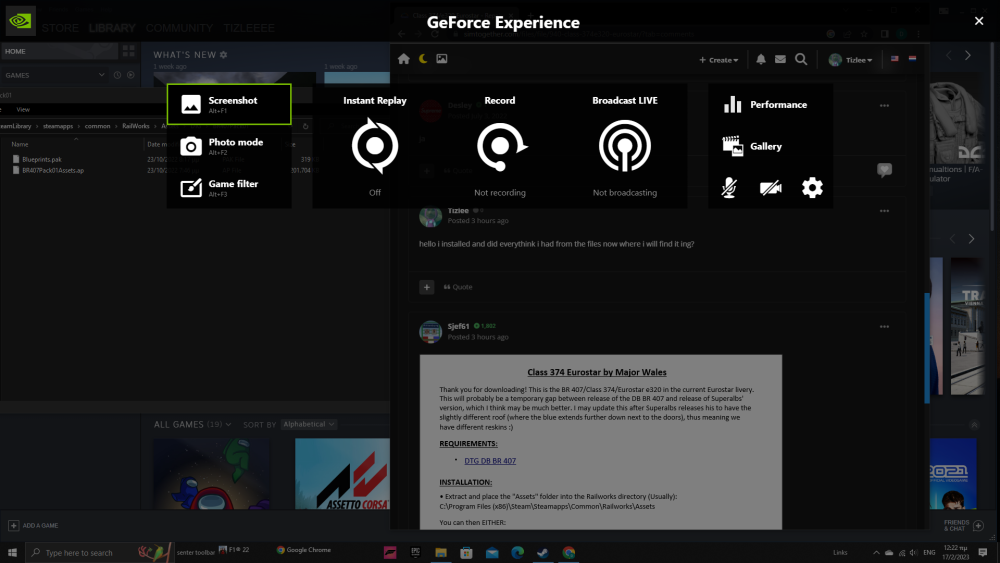Open Steam taskbar icon
The image size is (1000, 563).
543,552
